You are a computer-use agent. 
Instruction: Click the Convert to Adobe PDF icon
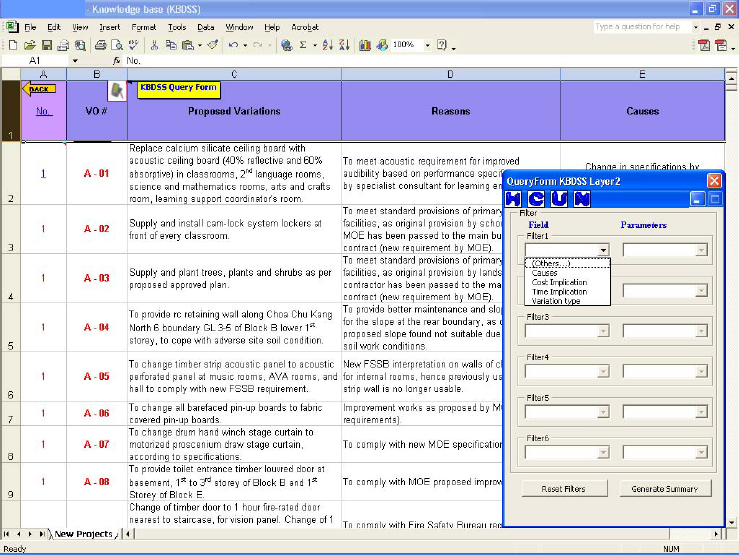tap(704, 45)
